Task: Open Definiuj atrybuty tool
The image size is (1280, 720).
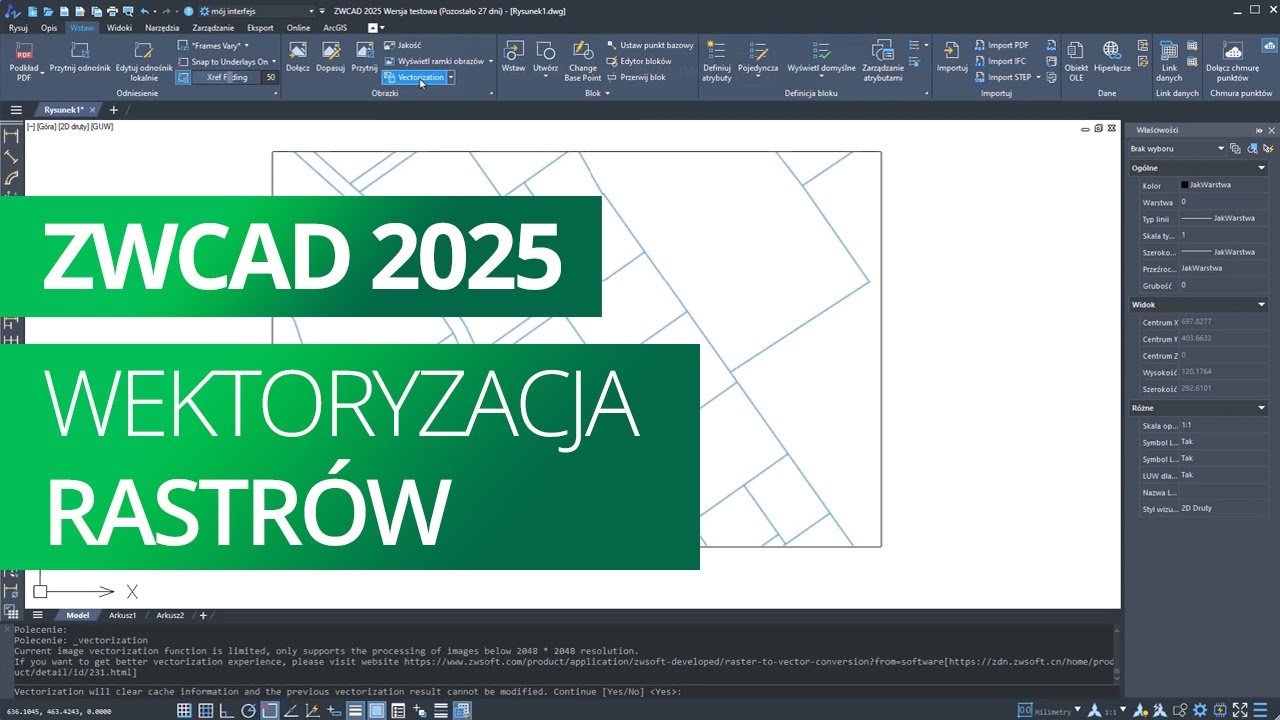Action: pyautogui.click(x=716, y=60)
